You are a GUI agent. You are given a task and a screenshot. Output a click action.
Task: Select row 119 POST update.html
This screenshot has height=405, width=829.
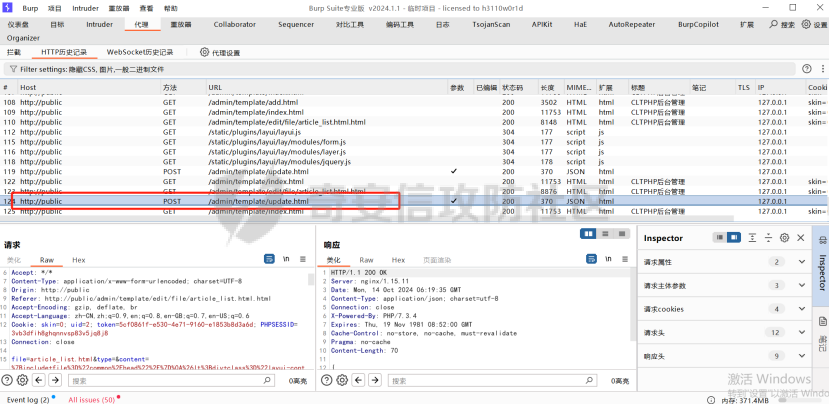(414, 171)
